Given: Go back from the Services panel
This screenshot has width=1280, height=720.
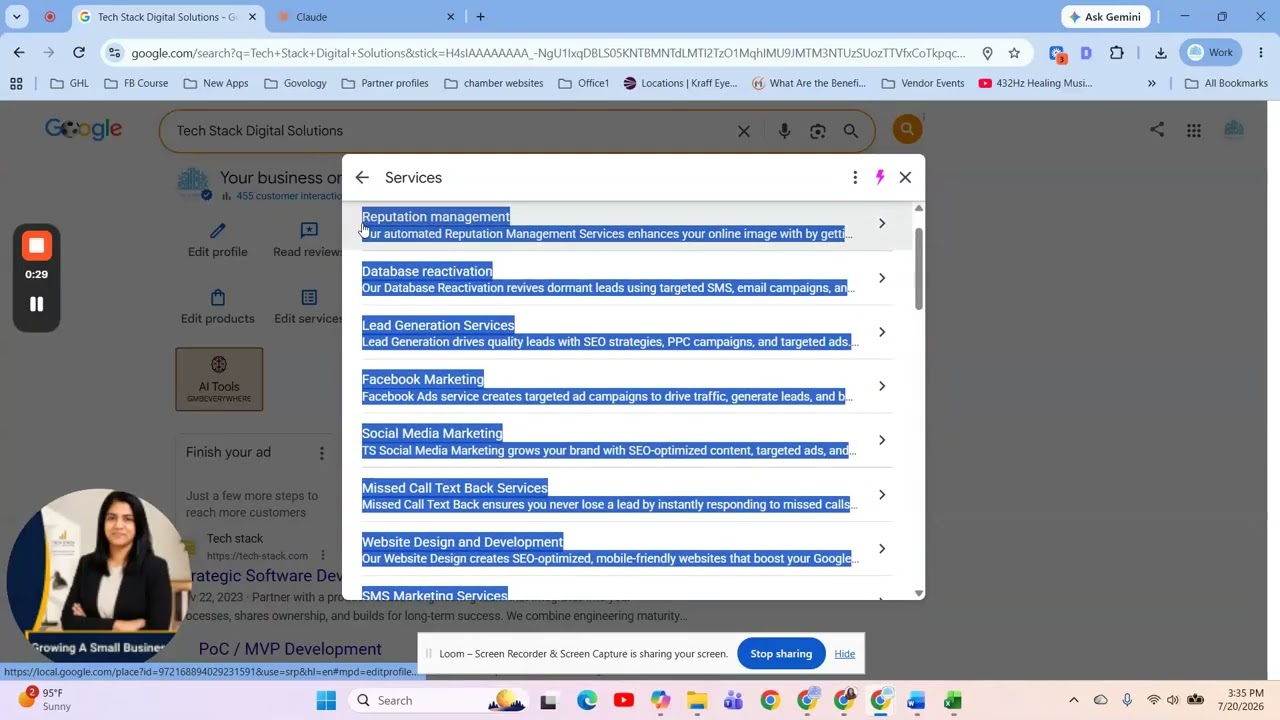Looking at the screenshot, I should pos(362,177).
